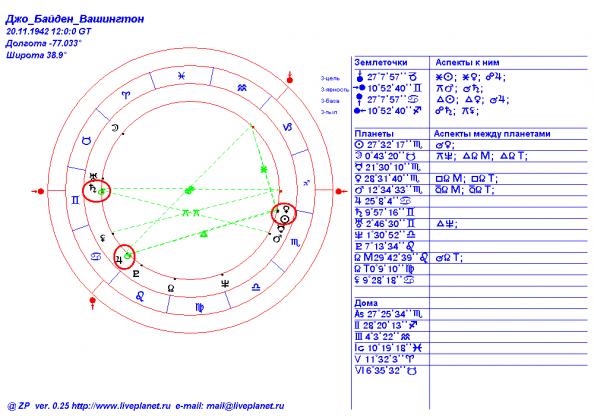Select the Mercury row 21°30'10''
The height and width of the screenshot is (416, 594).
click(470, 167)
